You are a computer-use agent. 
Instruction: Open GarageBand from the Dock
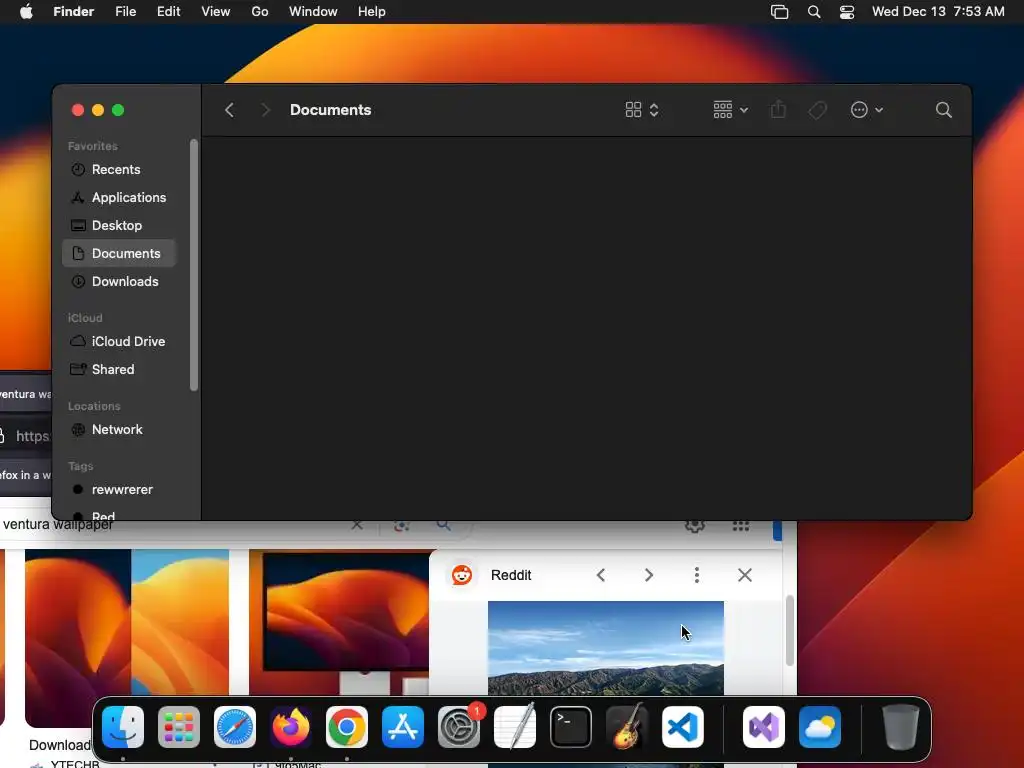point(627,727)
